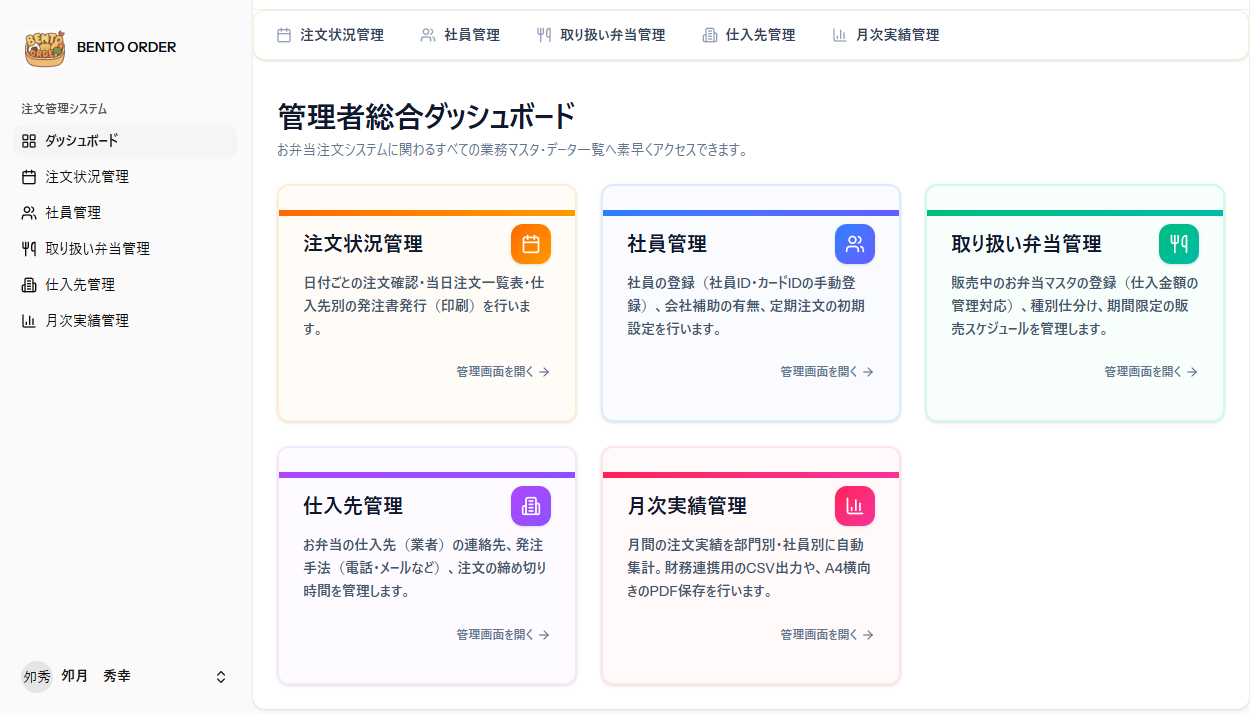This screenshot has width=1250, height=715.
Task: Click the 月次実績管理 card title
Action: pyautogui.click(x=687, y=506)
